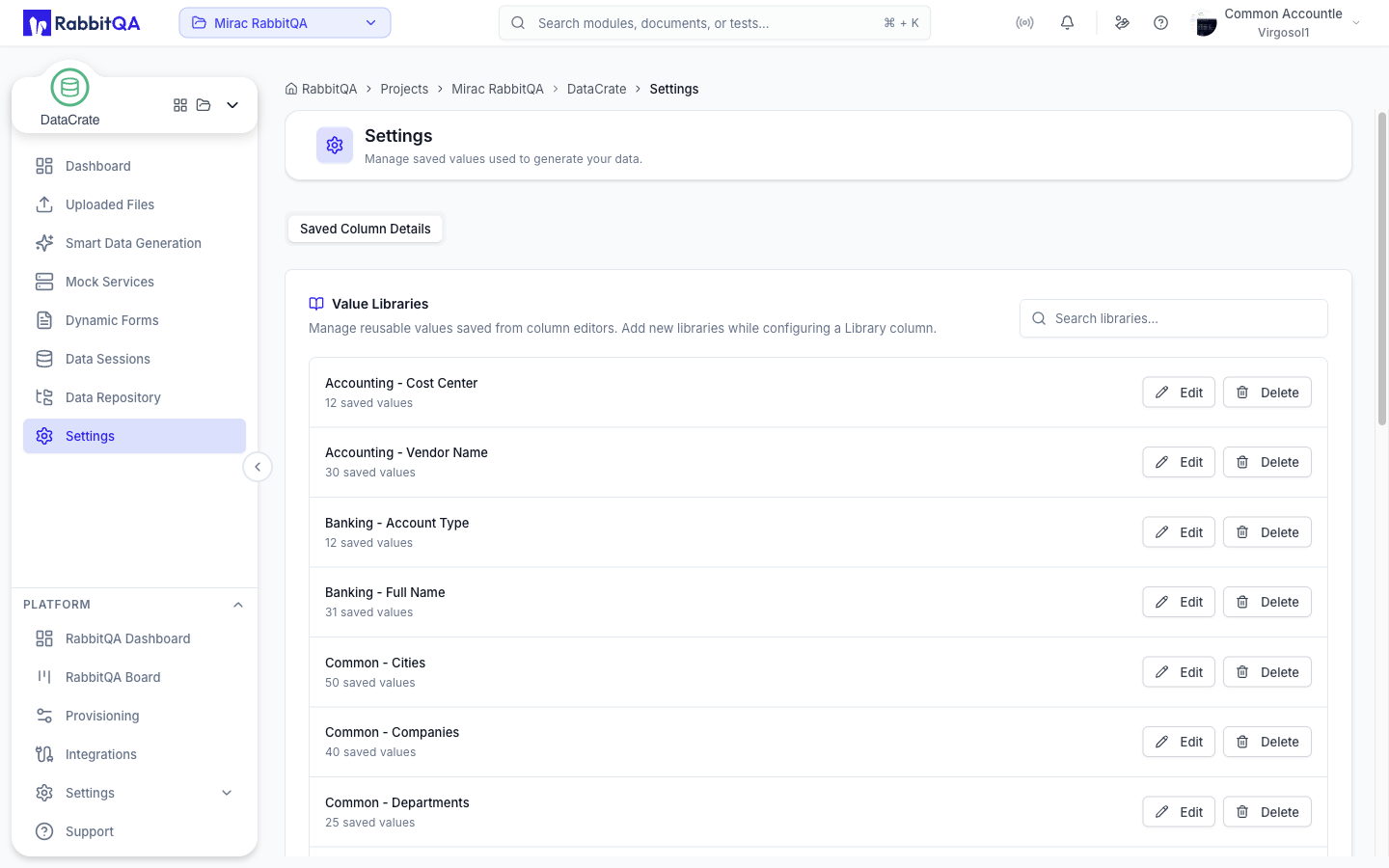Collapse the Platform section
This screenshot has height=868, width=1389.
pos(238,605)
